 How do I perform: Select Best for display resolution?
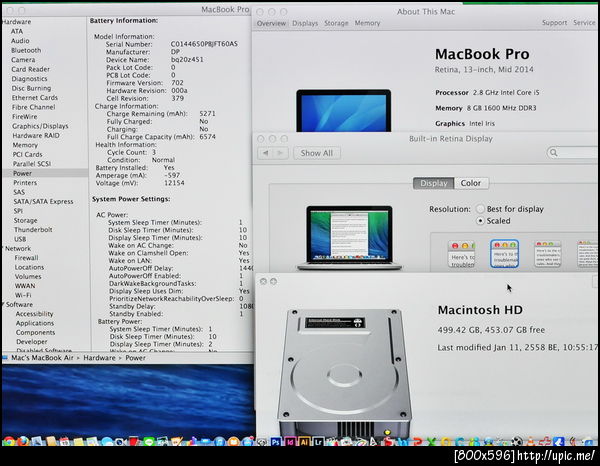(480, 209)
